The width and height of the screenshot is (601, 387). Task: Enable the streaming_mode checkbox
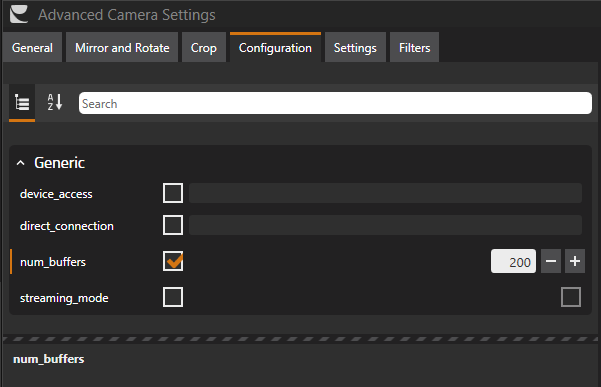173,297
